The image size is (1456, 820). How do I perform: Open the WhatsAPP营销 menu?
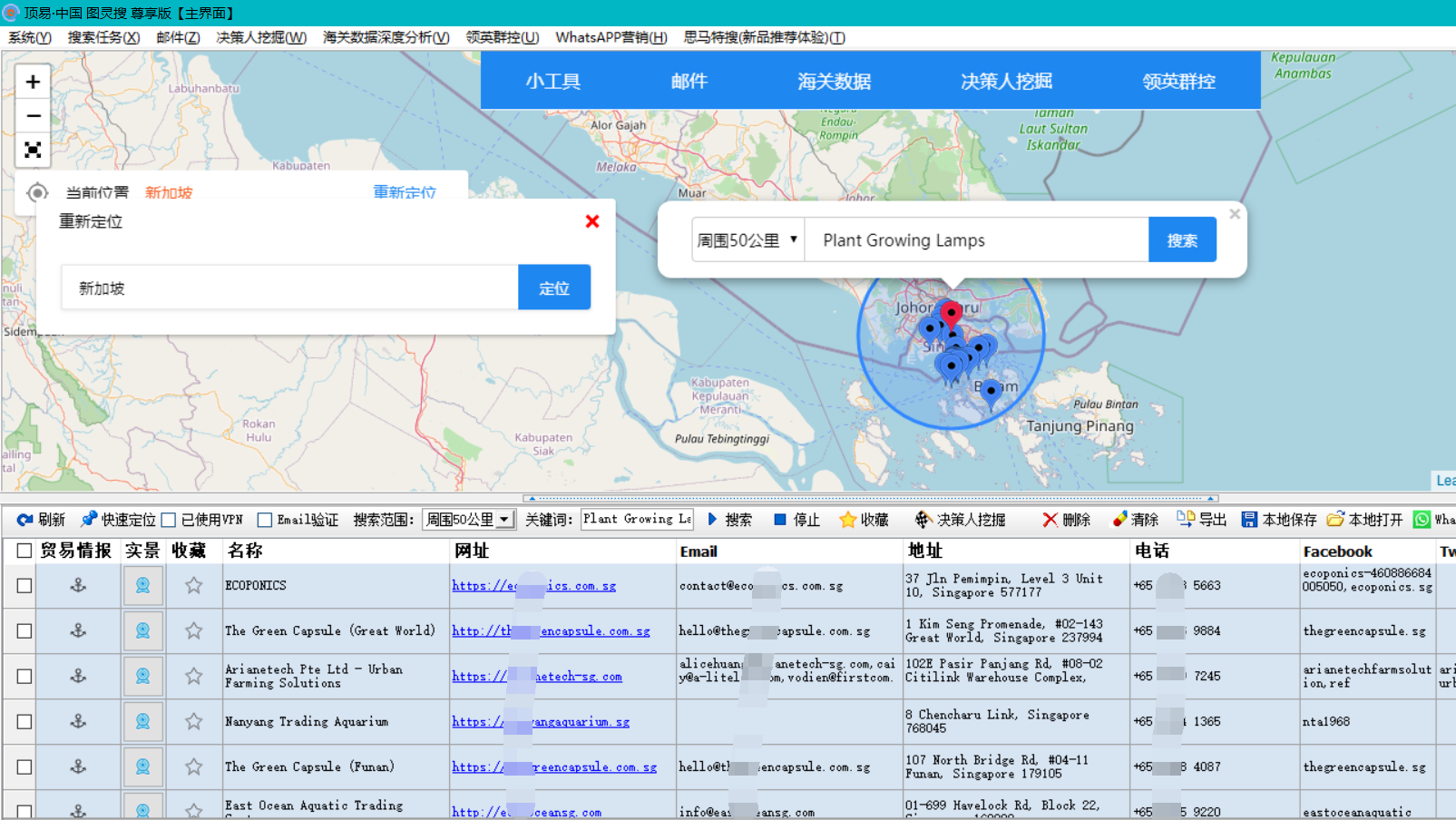pyautogui.click(x=611, y=37)
